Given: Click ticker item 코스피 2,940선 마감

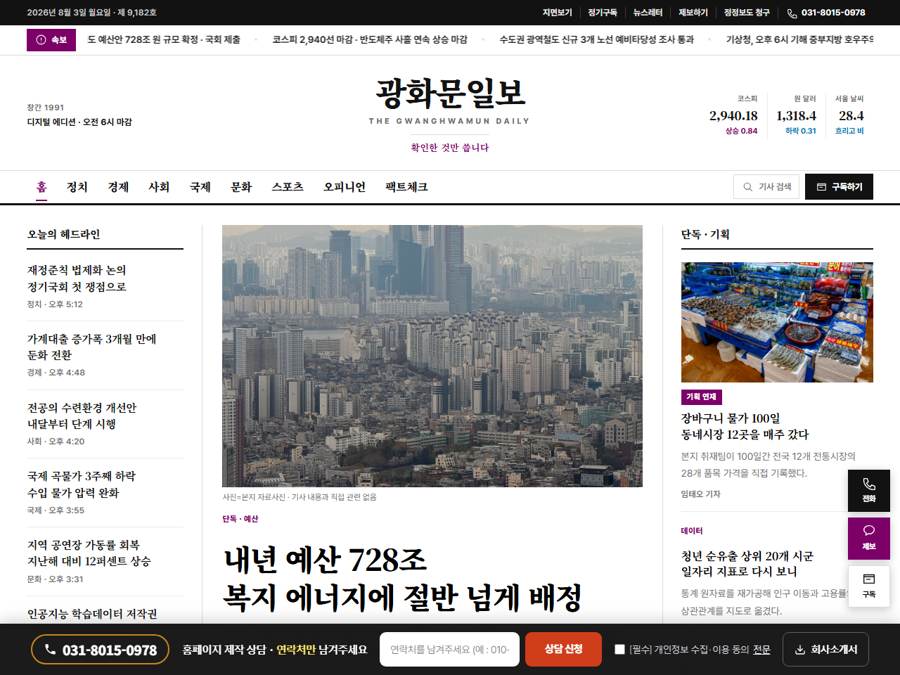Looking at the screenshot, I should (x=370, y=40).
